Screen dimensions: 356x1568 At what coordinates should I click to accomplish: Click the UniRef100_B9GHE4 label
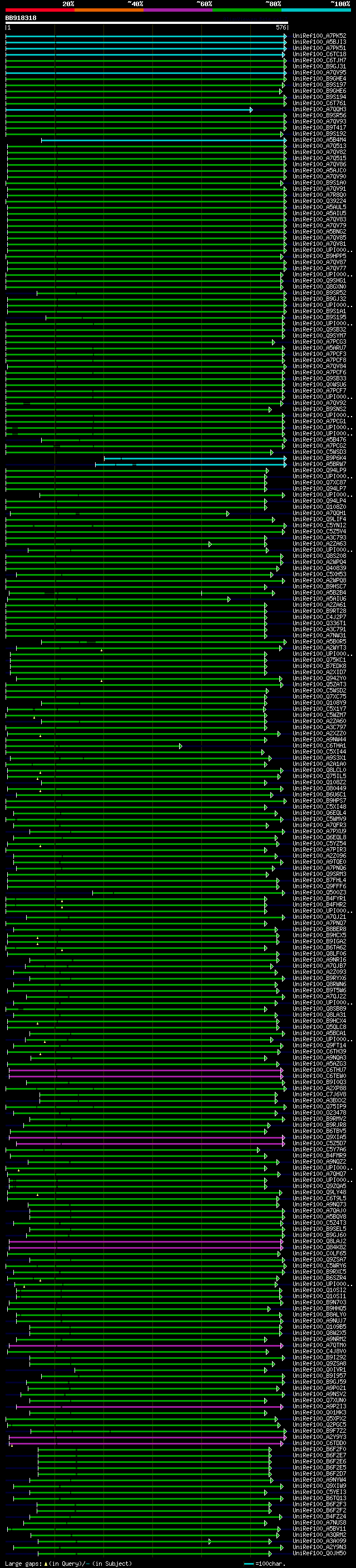pos(319,79)
